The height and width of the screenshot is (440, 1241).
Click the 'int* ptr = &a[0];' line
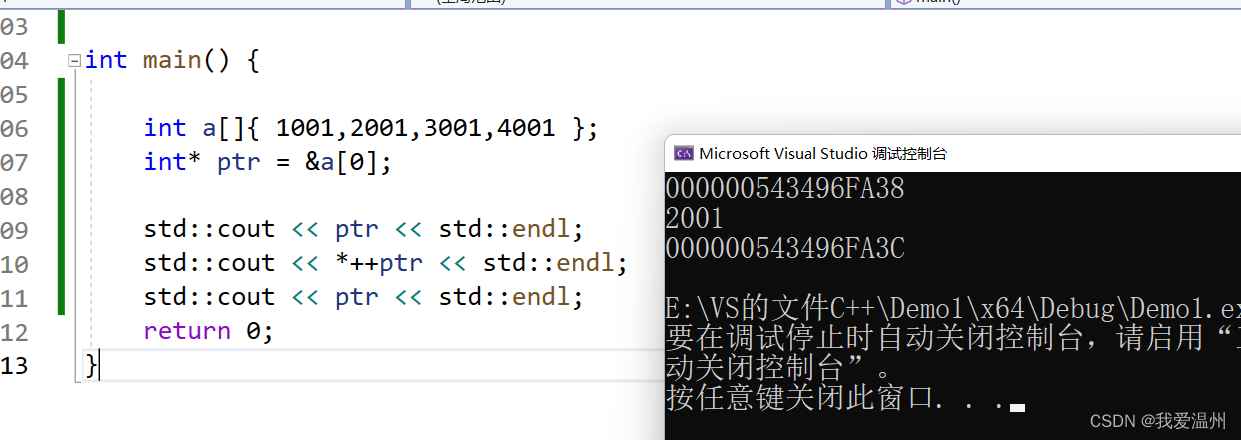tap(268, 162)
